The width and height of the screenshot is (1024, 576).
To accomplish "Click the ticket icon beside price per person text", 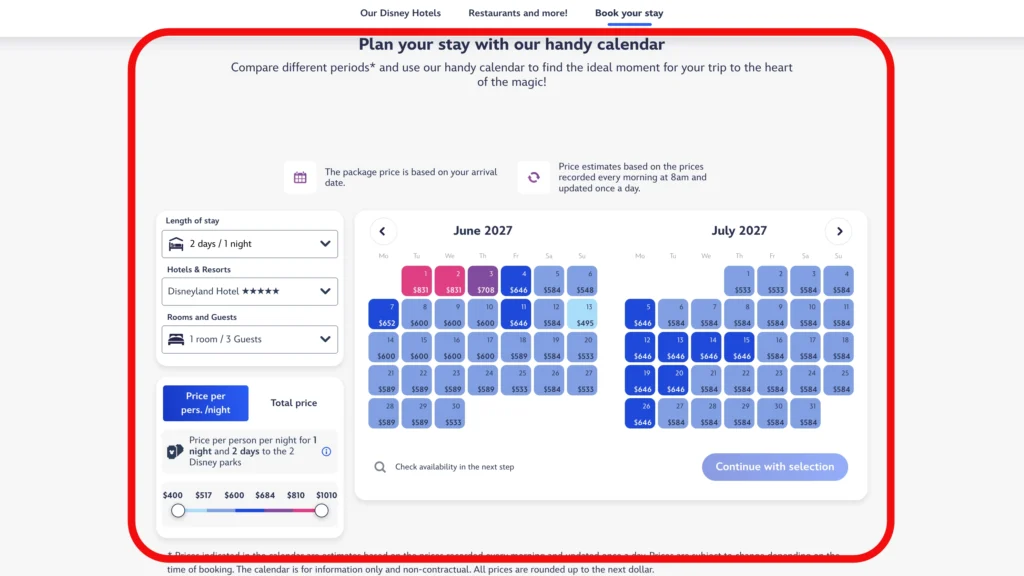I will coord(174,451).
